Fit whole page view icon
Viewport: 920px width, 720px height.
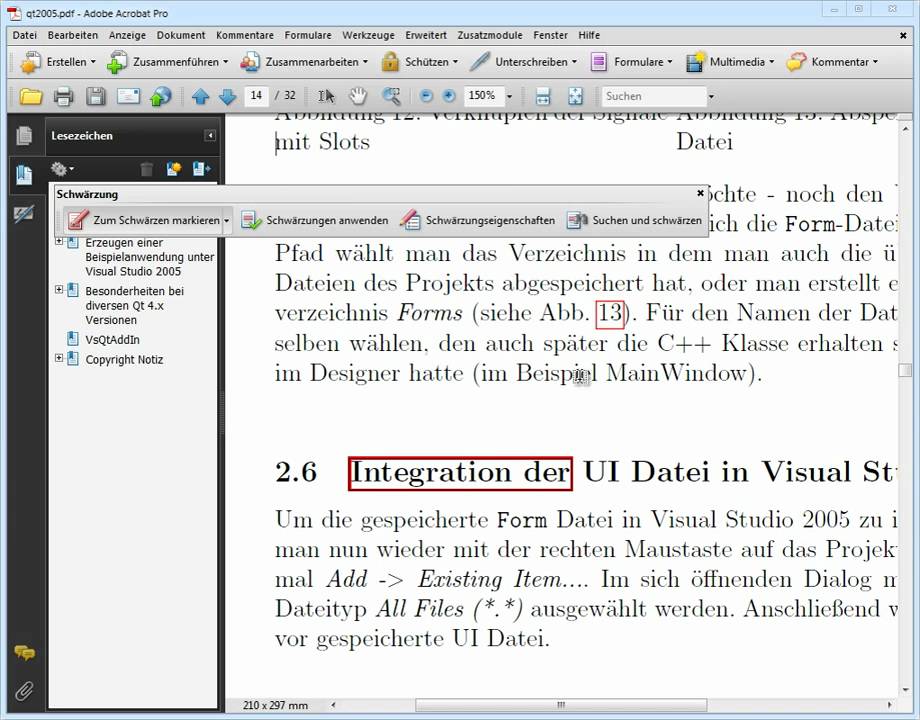tap(576, 96)
